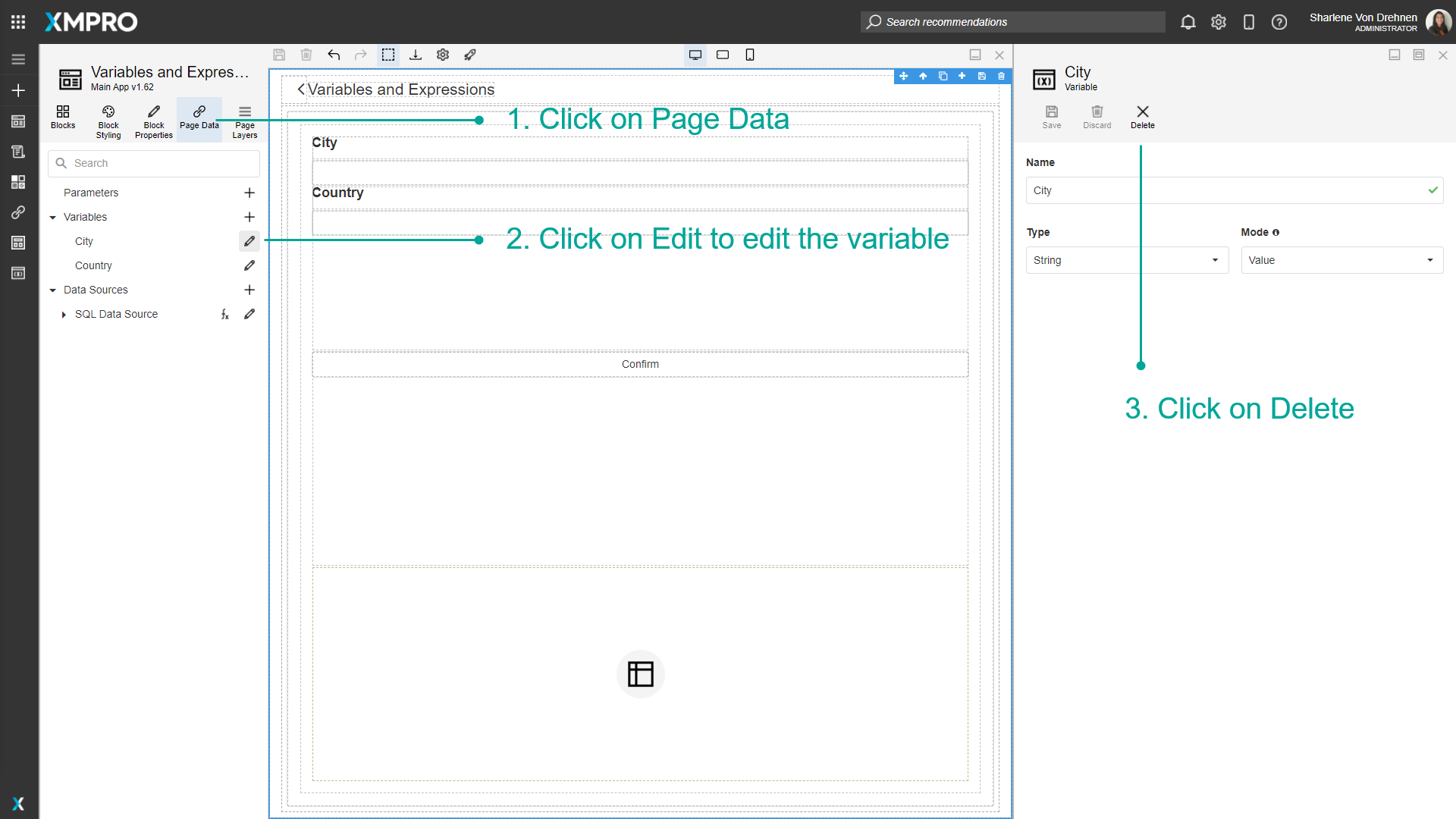
Task: Click the Block Properties icon
Action: (153, 120)
